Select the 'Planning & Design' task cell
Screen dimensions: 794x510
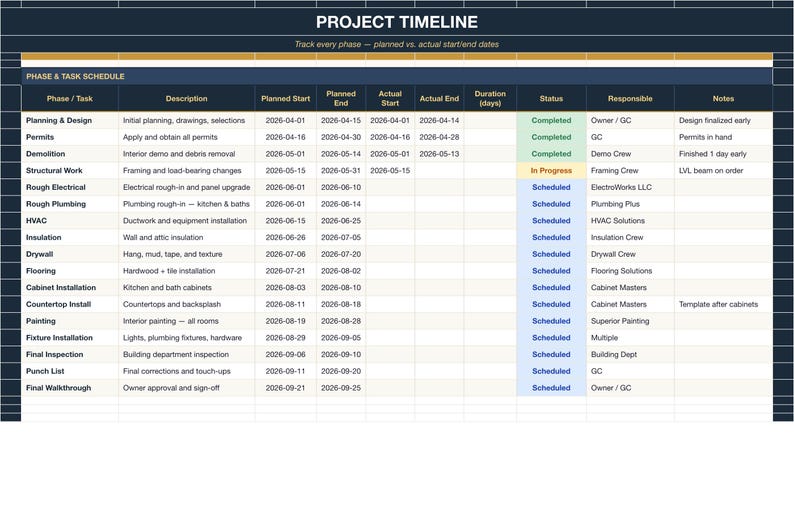point(70,120)
